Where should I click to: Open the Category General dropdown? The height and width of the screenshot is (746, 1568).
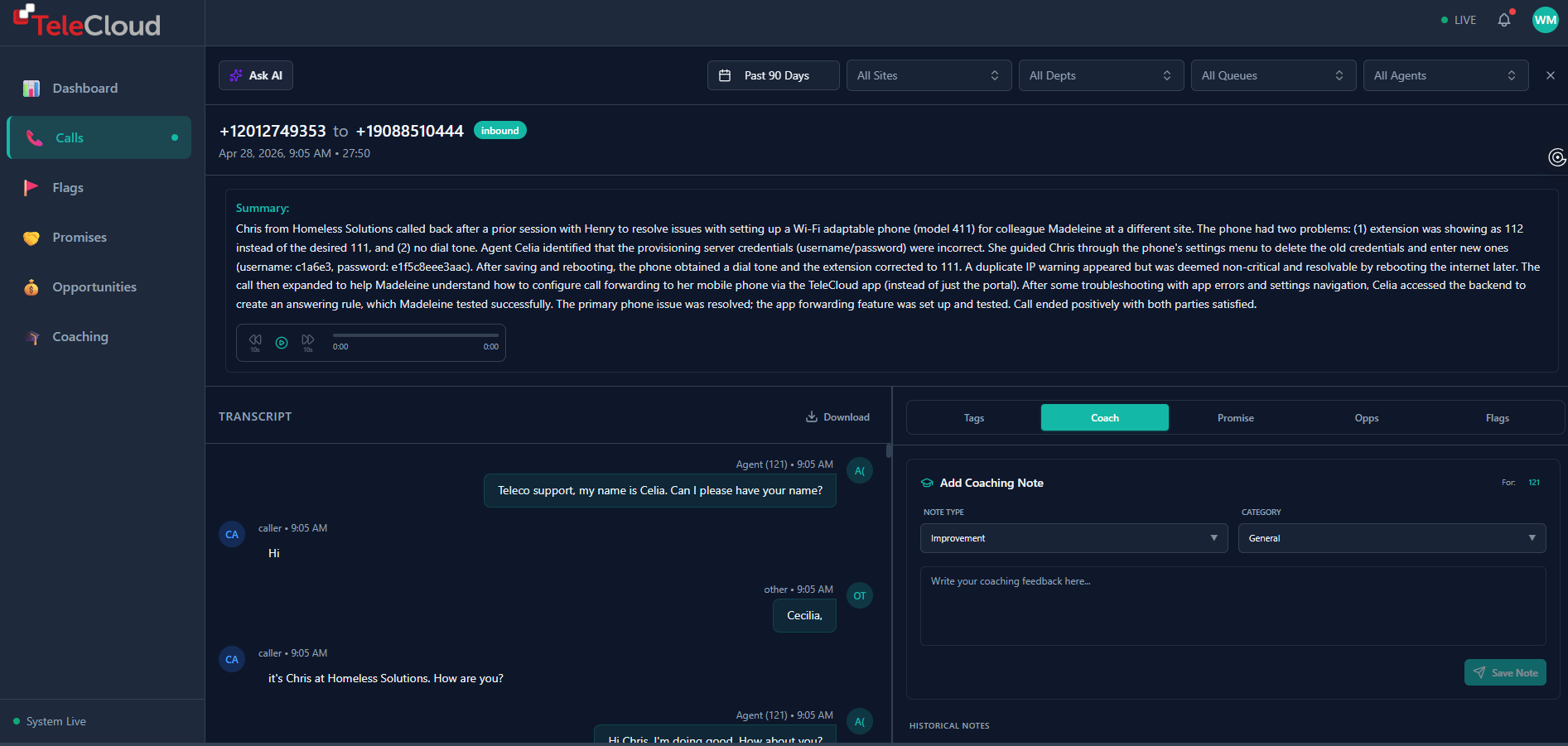point(1392,538)
